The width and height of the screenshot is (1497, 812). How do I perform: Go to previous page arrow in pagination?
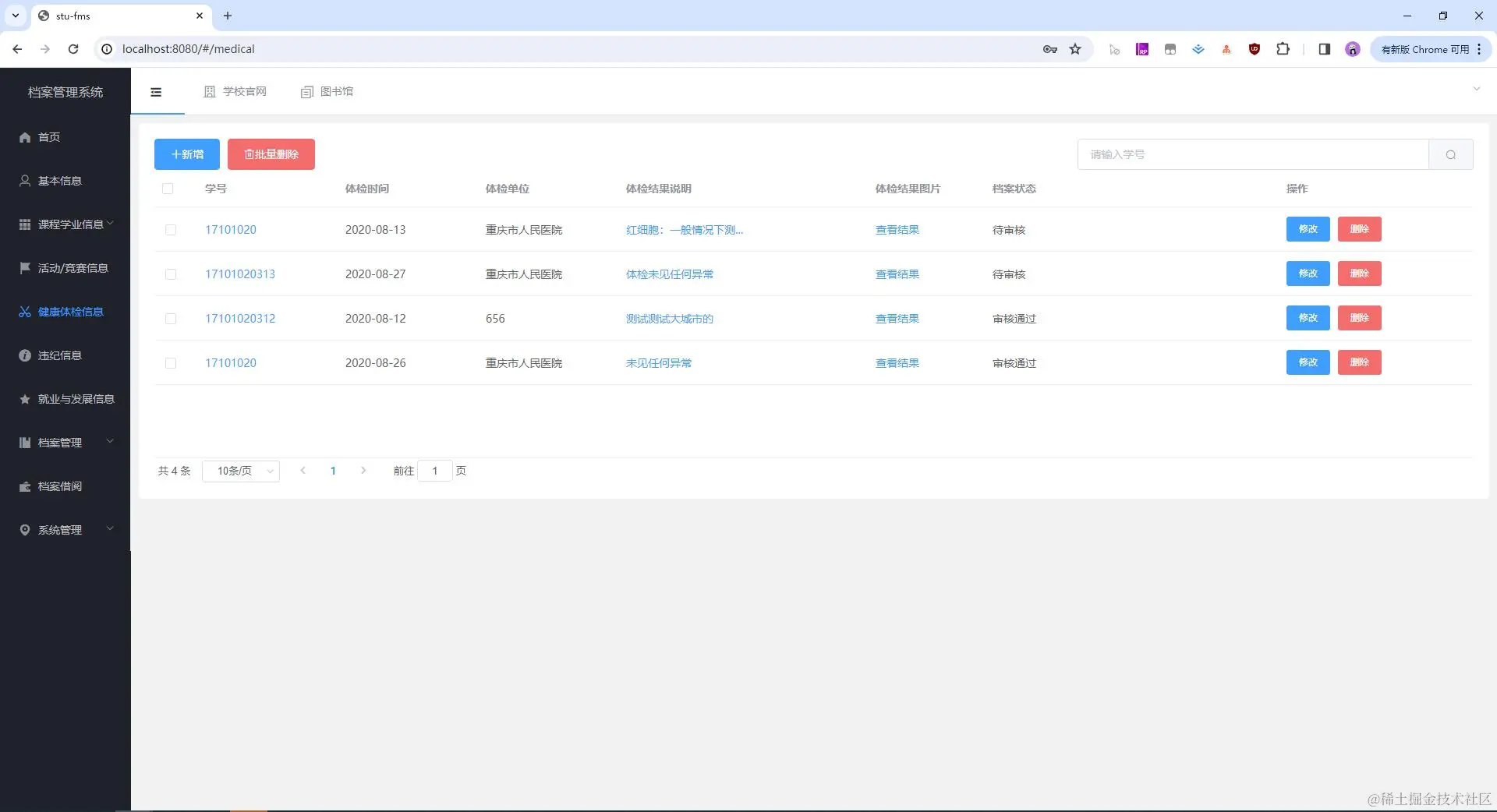tap(303, 471)
